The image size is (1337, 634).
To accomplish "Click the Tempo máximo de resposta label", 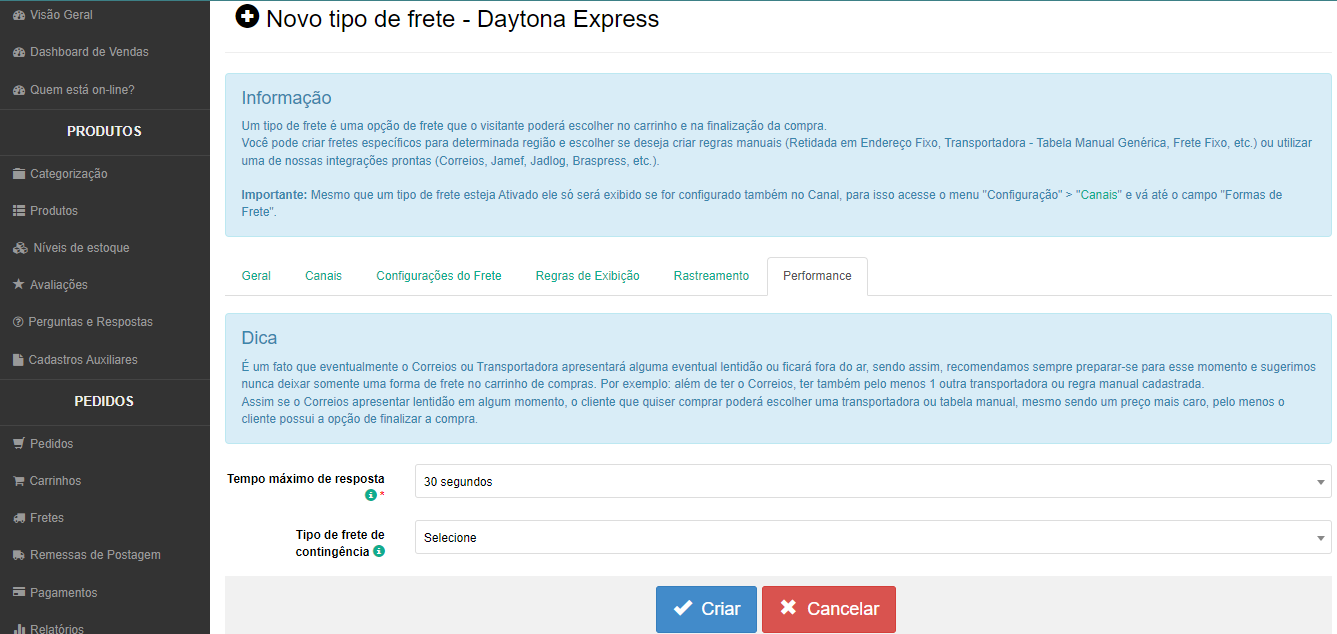I will pyautogui.click(x=306, y=479).
